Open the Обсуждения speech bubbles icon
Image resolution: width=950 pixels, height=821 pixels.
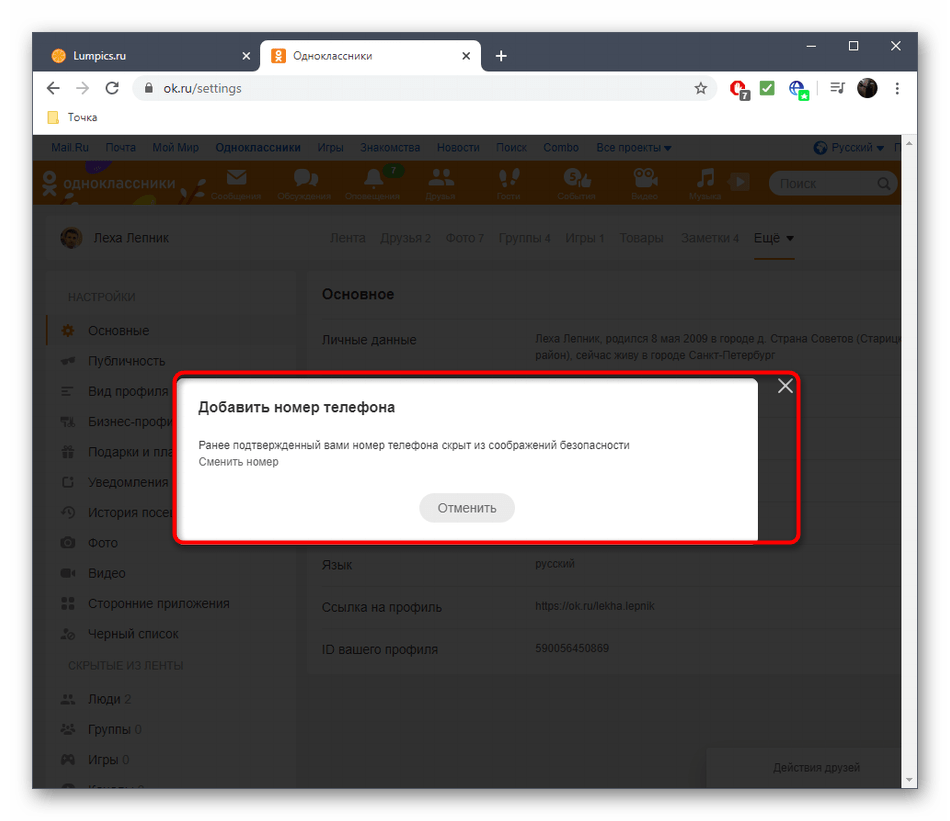pos(305,180)
